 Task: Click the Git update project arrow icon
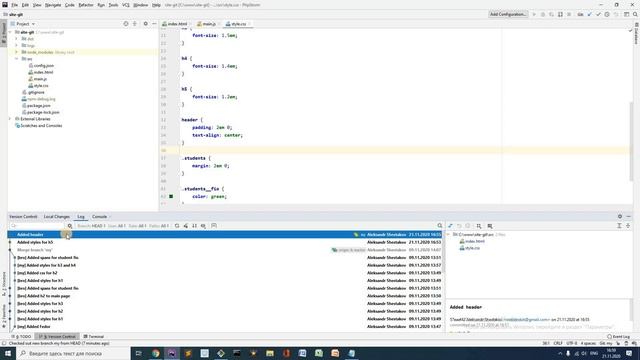pyautogui.click(x=589, y=14)
